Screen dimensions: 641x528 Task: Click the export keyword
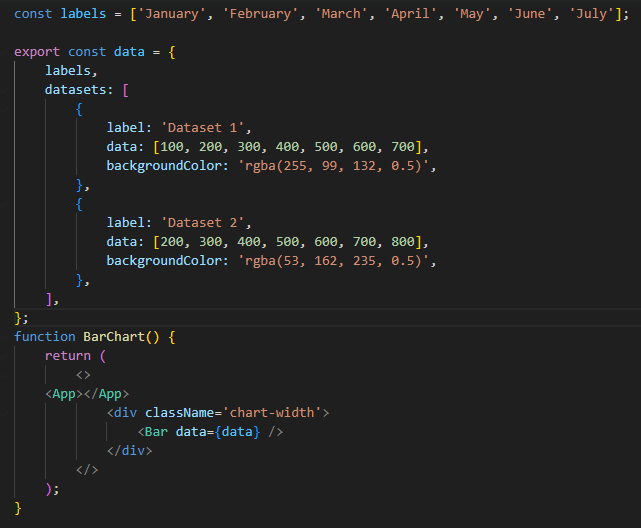pos(36,51)
